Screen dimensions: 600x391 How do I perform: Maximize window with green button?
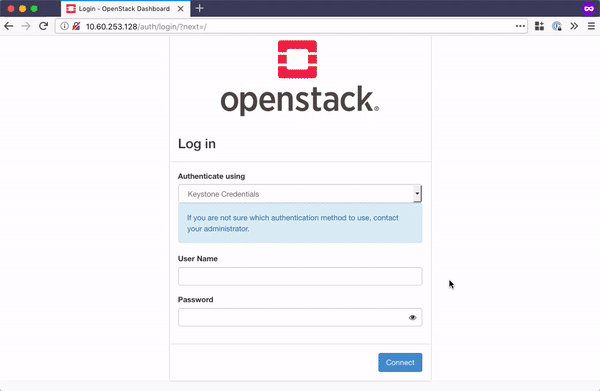34,8
